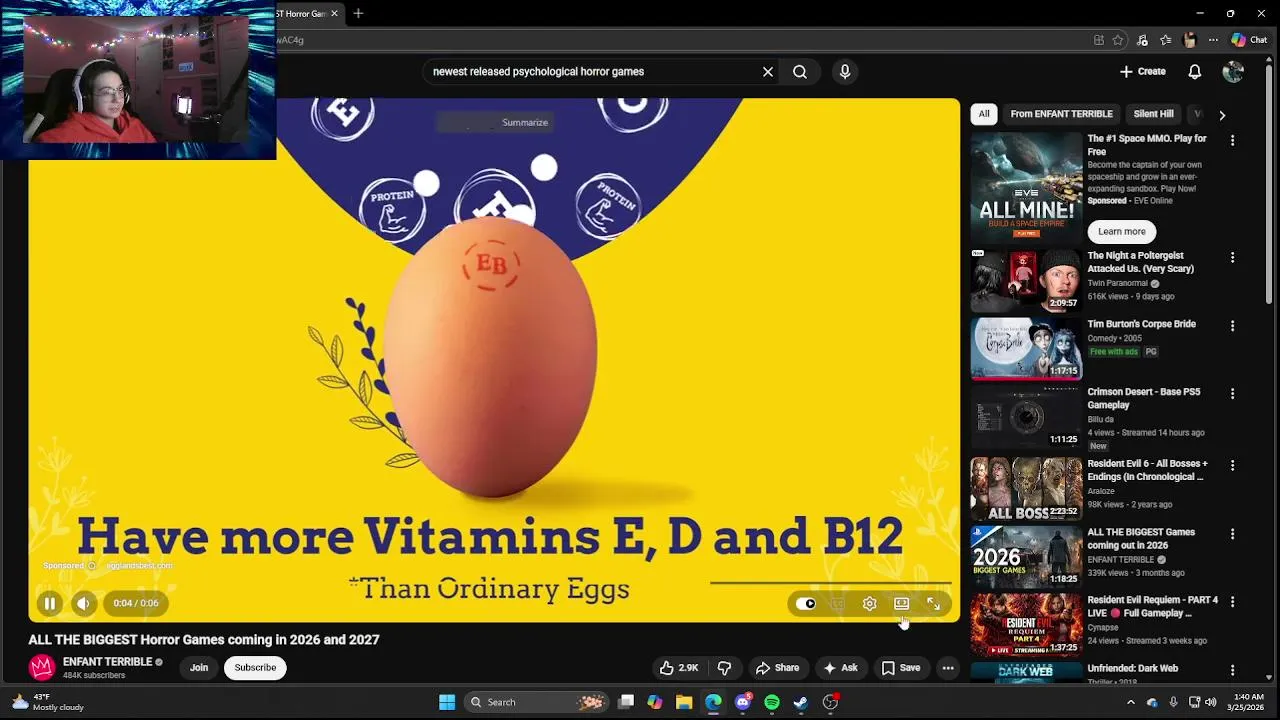The height and width of the screenshot is (720, 1280).
Task: Open options for Tim Burton's Corpse Bride
Action: (1232, 326)
